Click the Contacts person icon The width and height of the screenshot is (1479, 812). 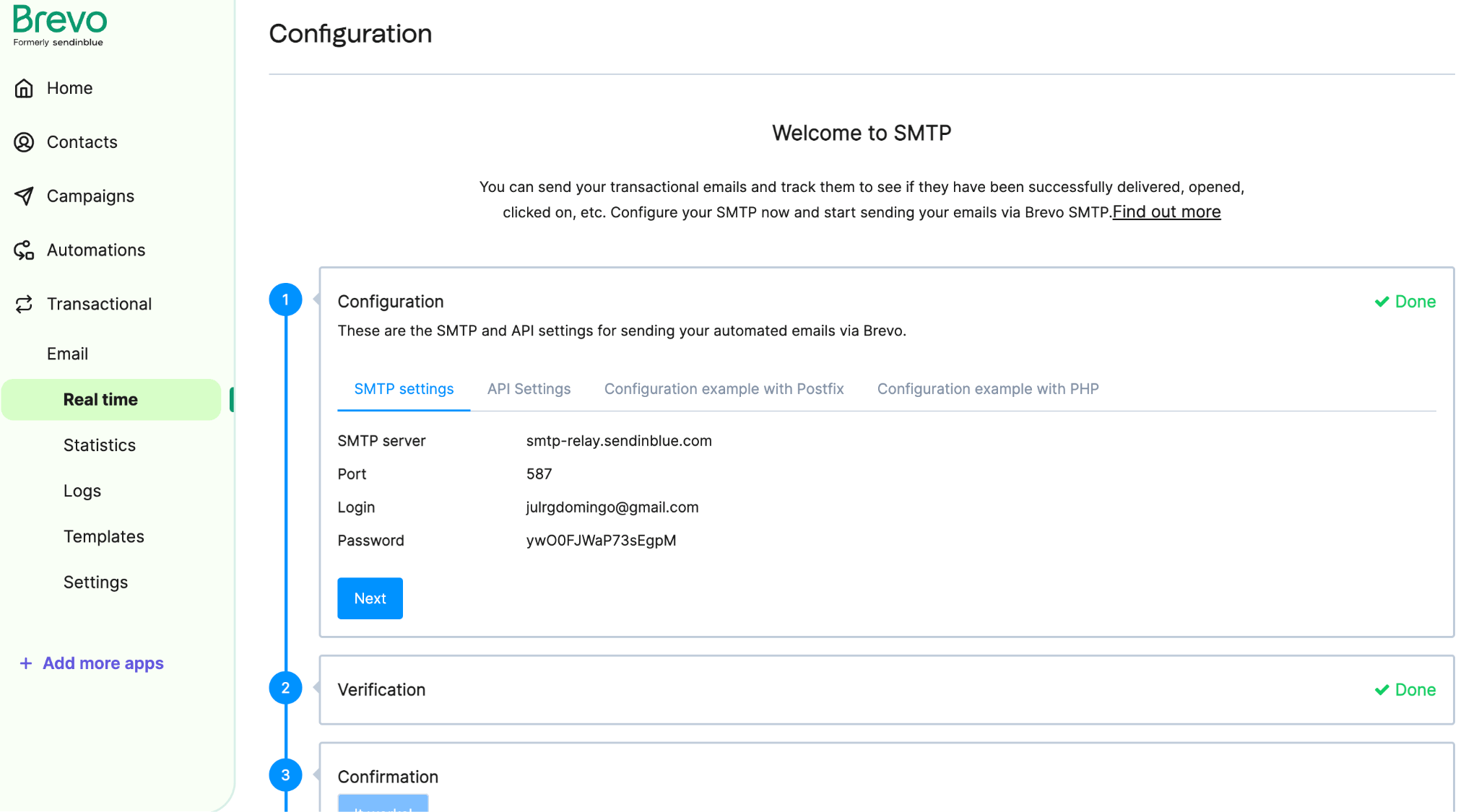point(24,142)
